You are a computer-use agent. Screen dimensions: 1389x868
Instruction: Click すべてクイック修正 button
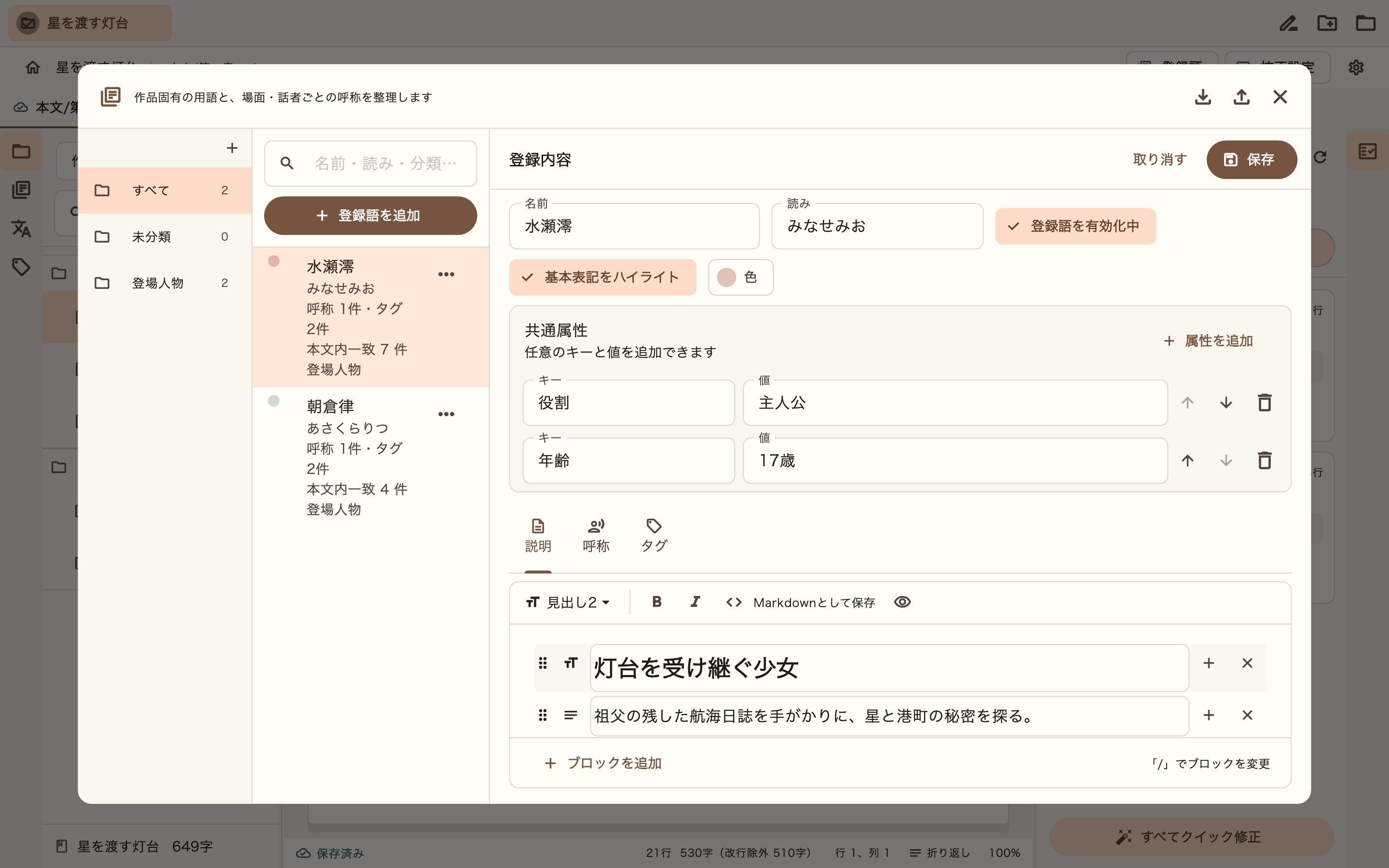pyautogui.click(x=1192, y=837)
